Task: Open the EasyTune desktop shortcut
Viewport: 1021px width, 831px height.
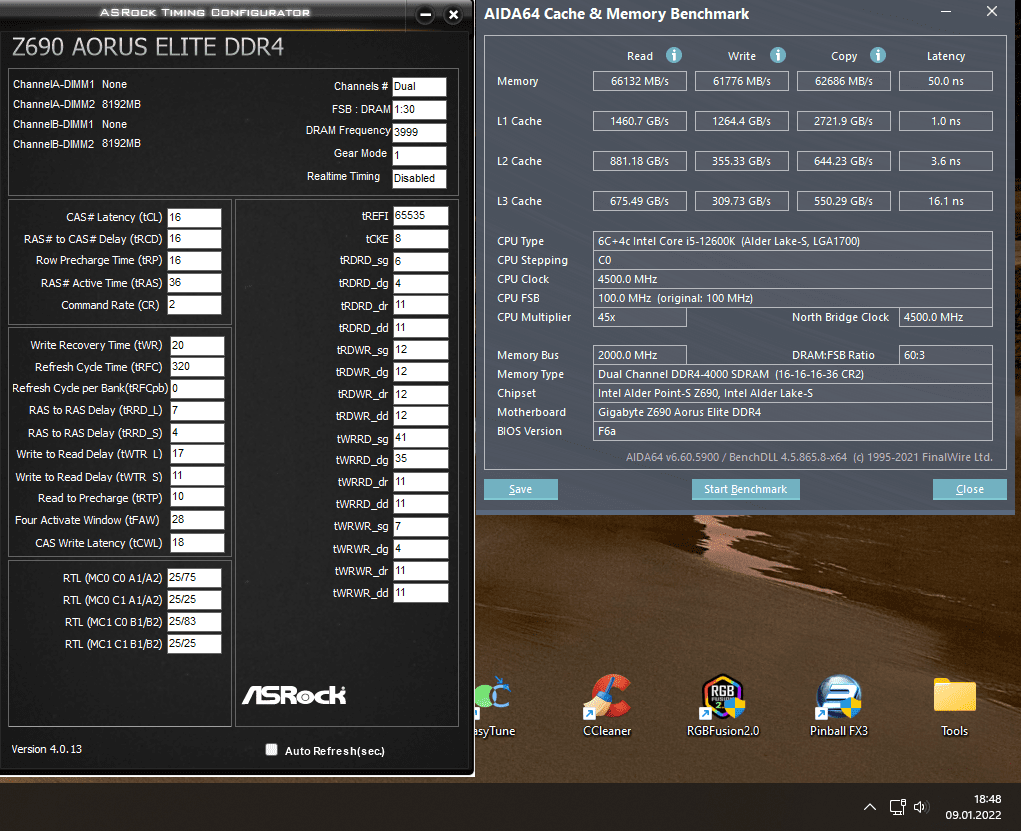Action: pyautogui.click(x=496, y=706)
